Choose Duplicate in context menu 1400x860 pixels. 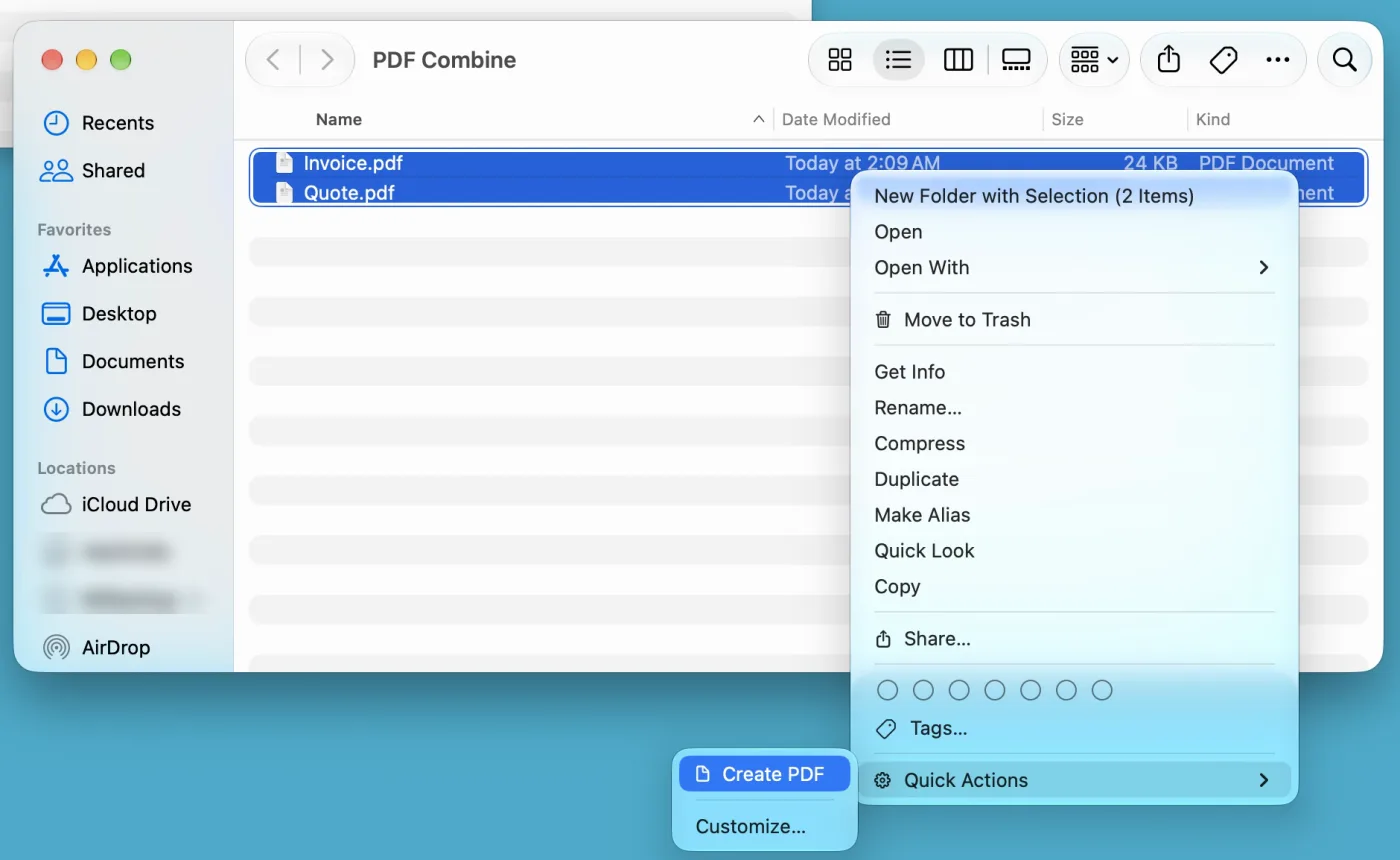[x=1074, y=480]
